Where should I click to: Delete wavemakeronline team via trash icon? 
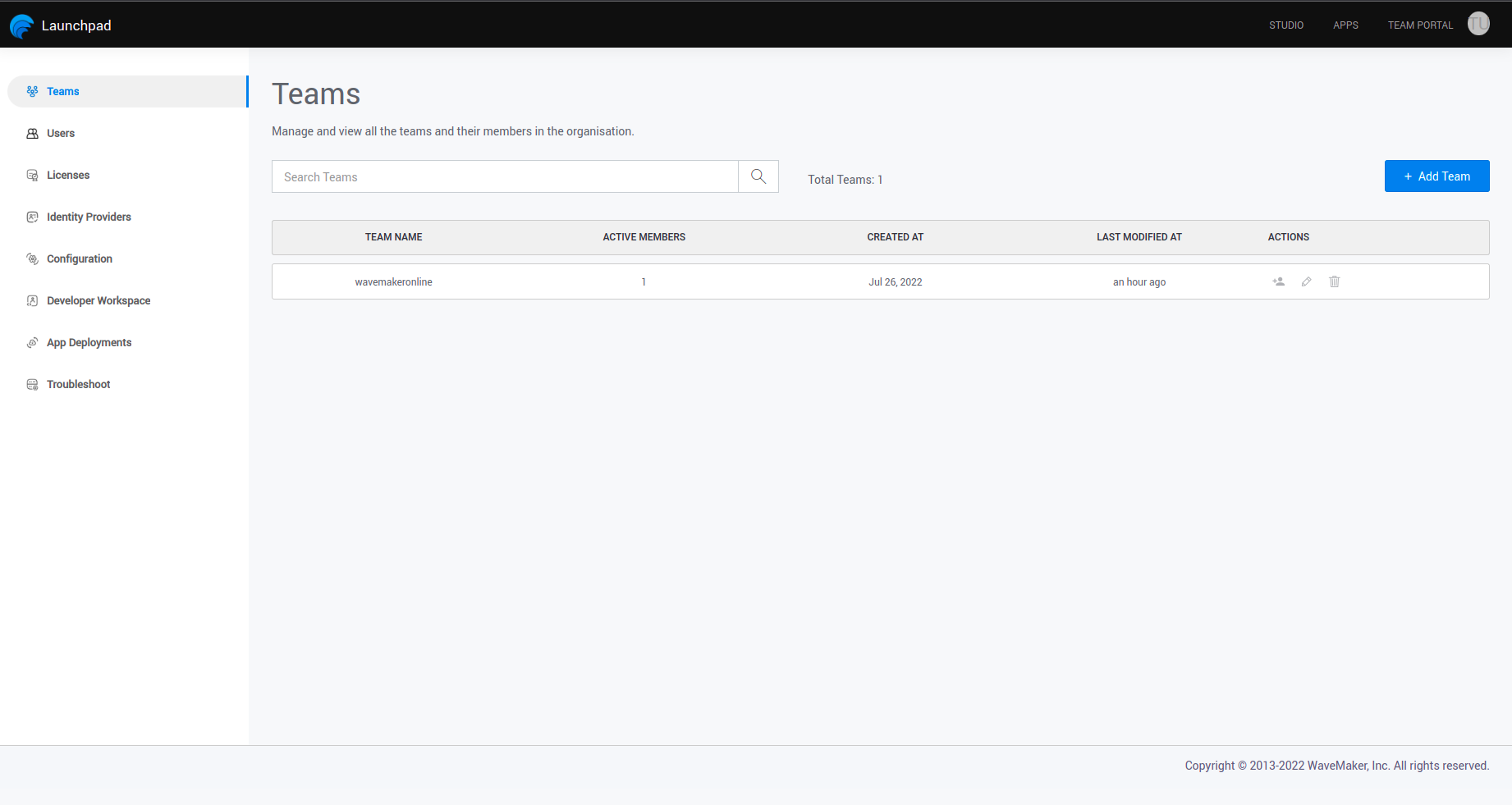coord(1334,281)
